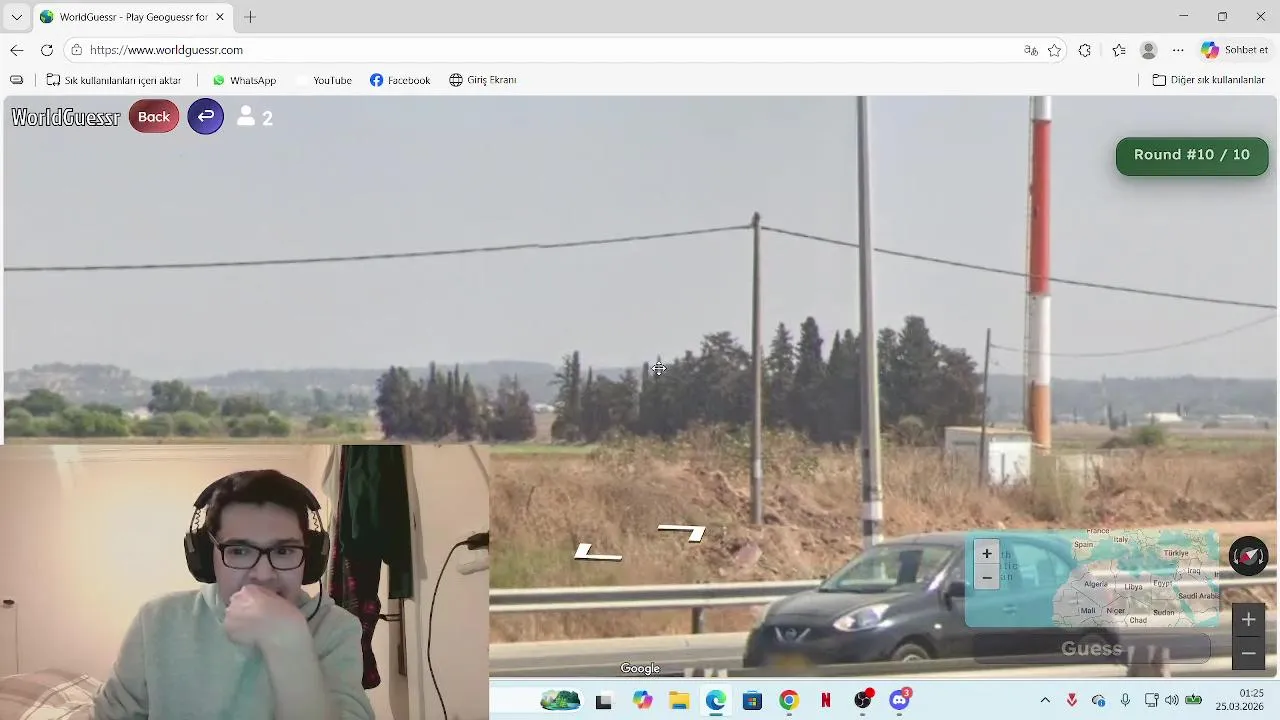This screenshot has width=1280, height=720.
Task: Add this page to favorites star
Action: pos(1054,50)
